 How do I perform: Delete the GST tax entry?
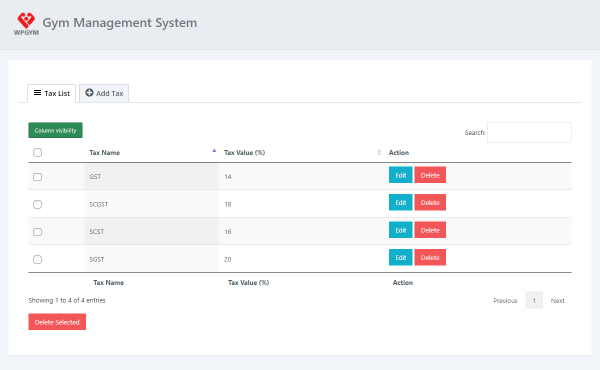pos(430,175)
